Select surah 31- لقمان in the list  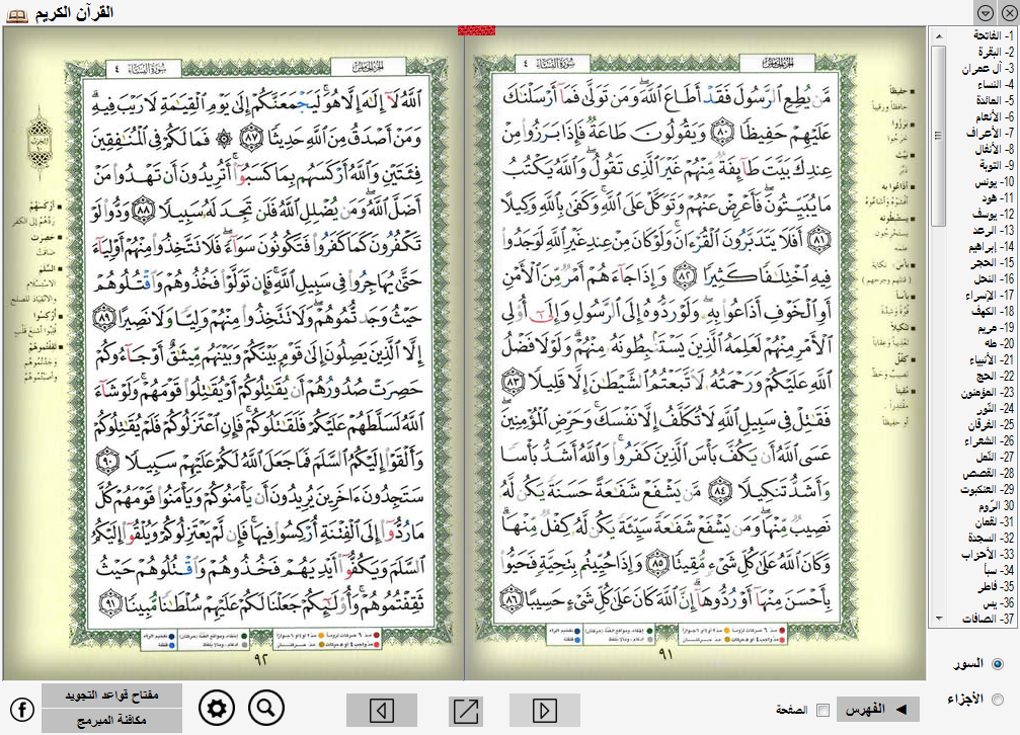pos(993,522)
